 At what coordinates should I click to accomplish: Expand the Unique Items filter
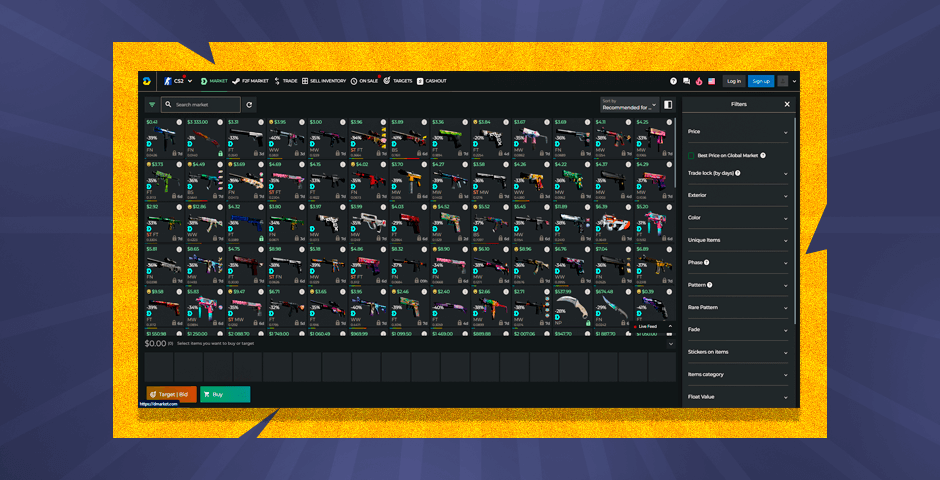pyautogui.click(x=738, y=240)
